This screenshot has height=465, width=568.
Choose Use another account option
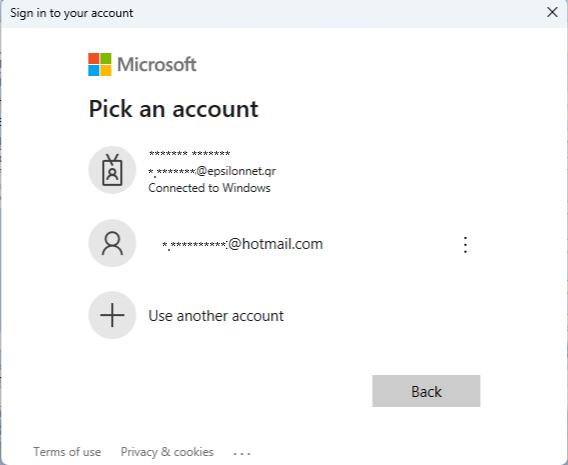[216, 316]
